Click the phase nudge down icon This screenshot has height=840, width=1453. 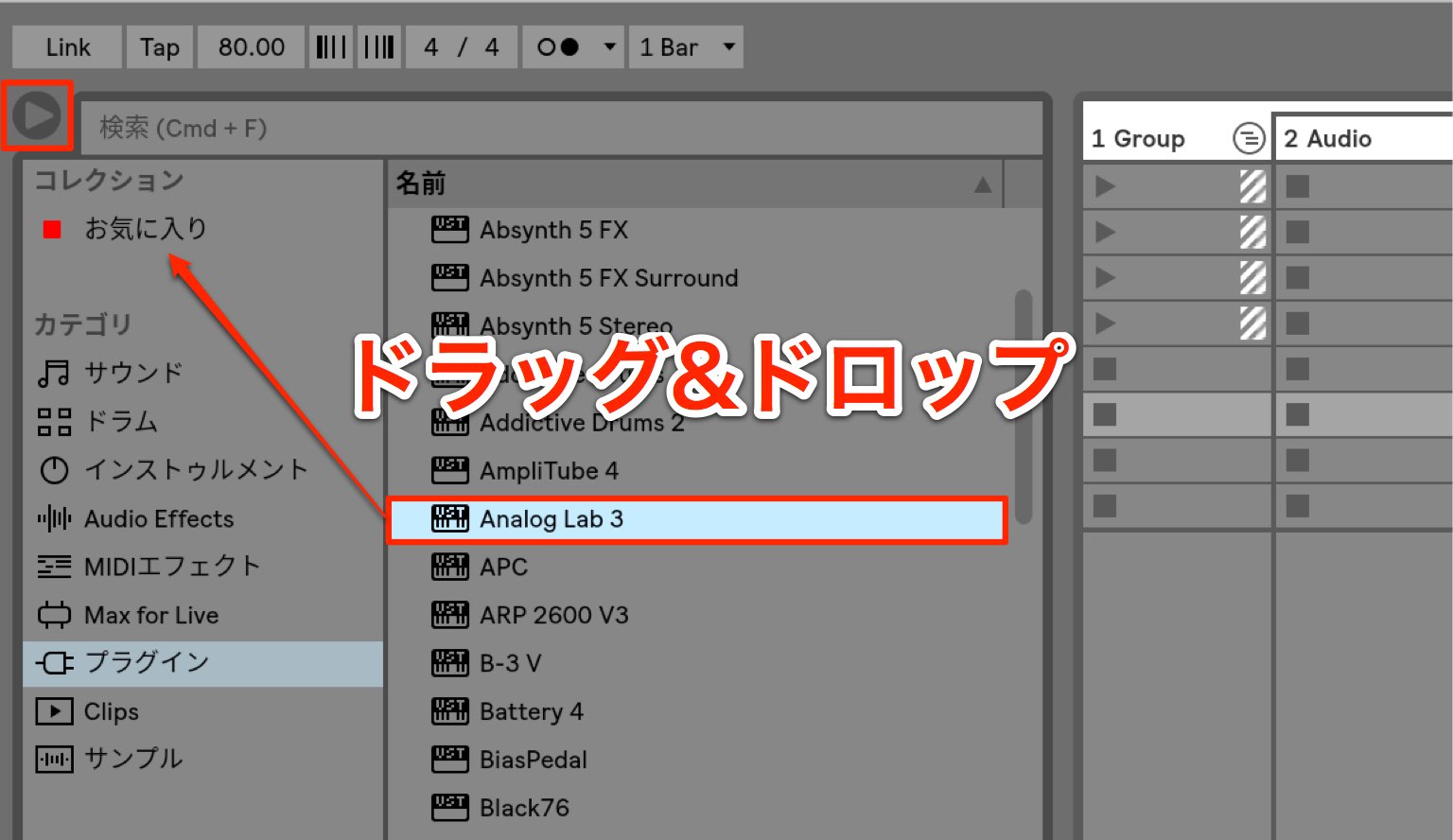tap(331, 47)
